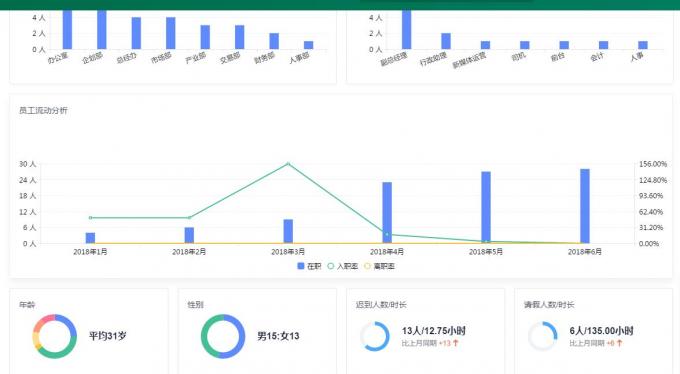Click the red up arrow beside +6
The width and height of the screenshot is (680, 374).
pos(619,343)
